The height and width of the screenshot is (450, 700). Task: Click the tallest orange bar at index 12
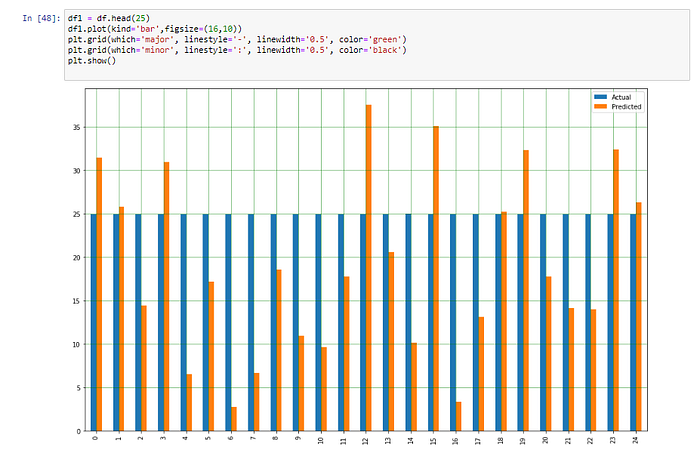pos(369,268)
